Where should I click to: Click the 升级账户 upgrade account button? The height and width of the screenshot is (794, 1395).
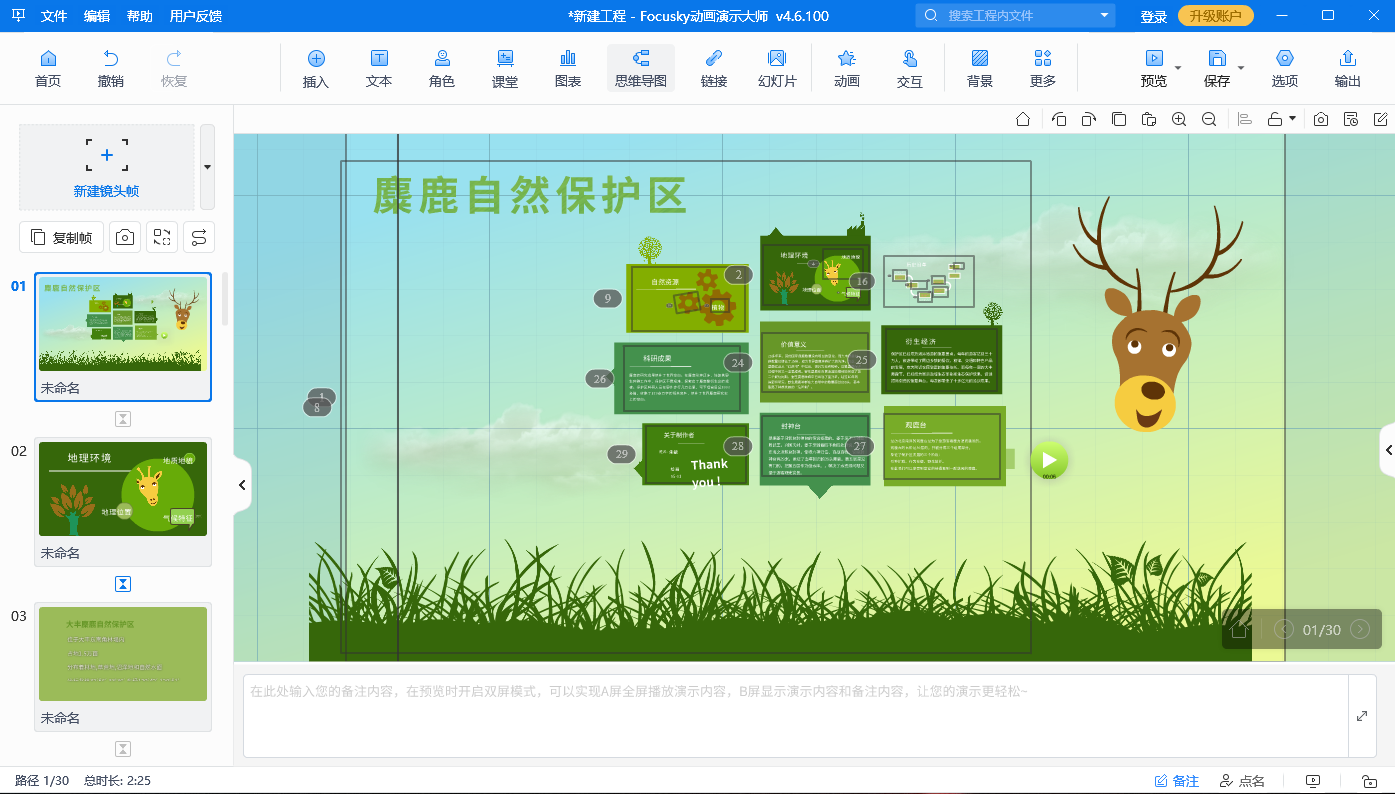pyautogui.click(x=1215, y=16)
